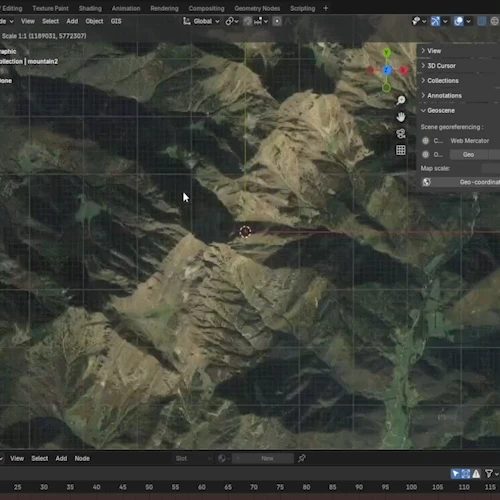
Task: Click the hand pan view icon
Action: [x=401, y=117]
